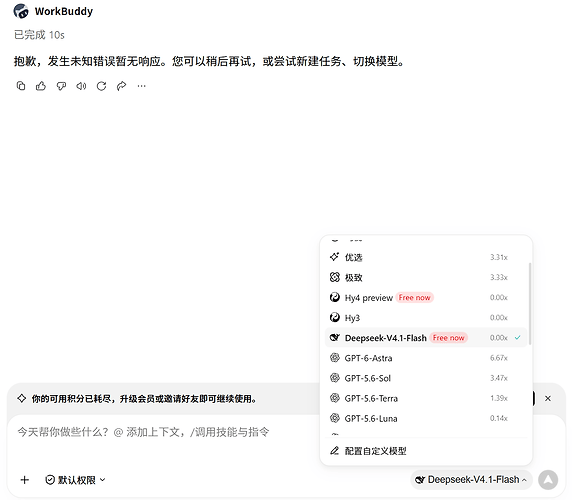
Task: Click the 0.14x multiplier for GPT-5.6-Luna
Action: 499,418
